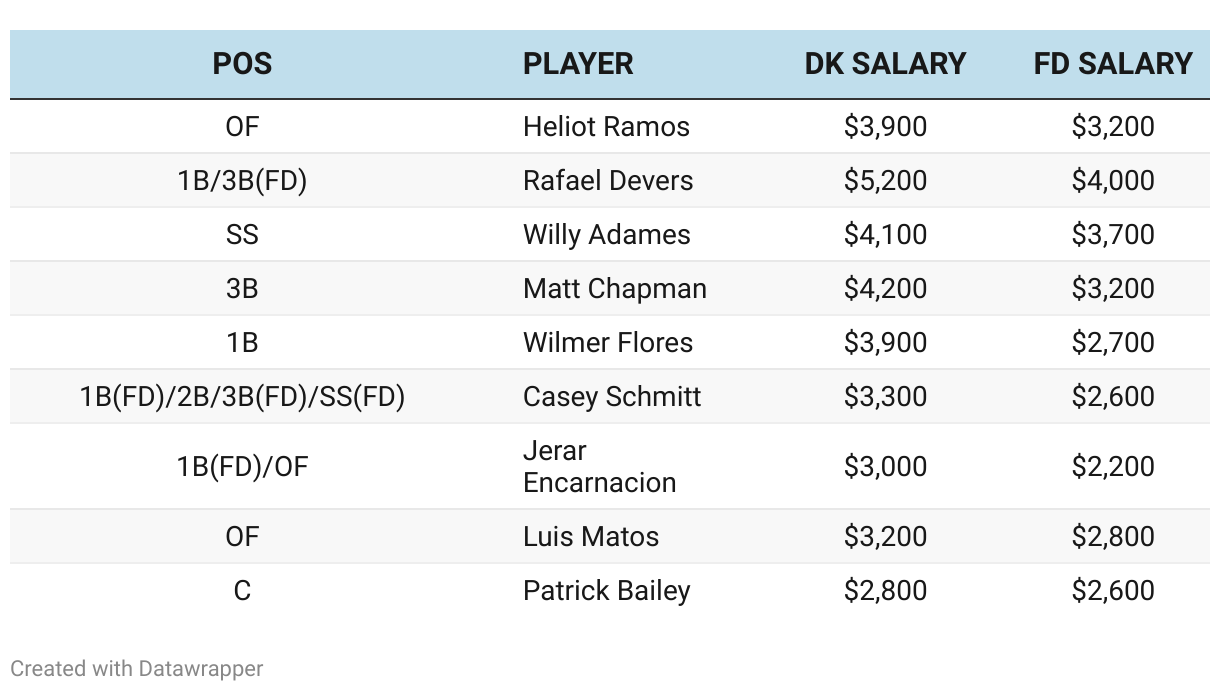Click Casey Schmitt player name
1220x692 pixels.
(612, 397)
